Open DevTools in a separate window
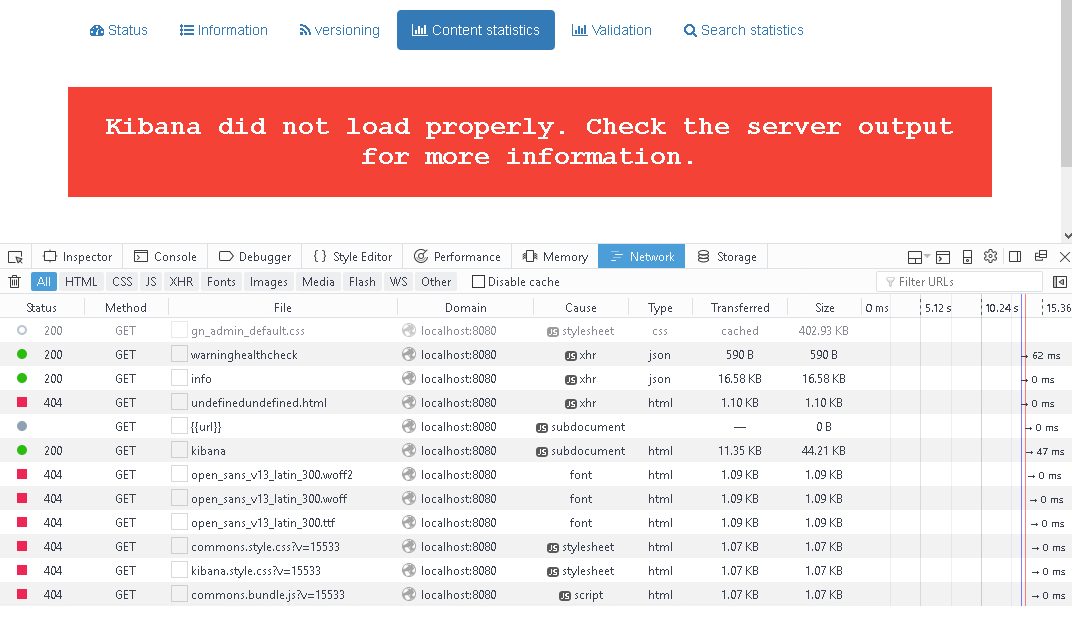The height and width of the screenshot is (624, 1072). click(1040, 256)
